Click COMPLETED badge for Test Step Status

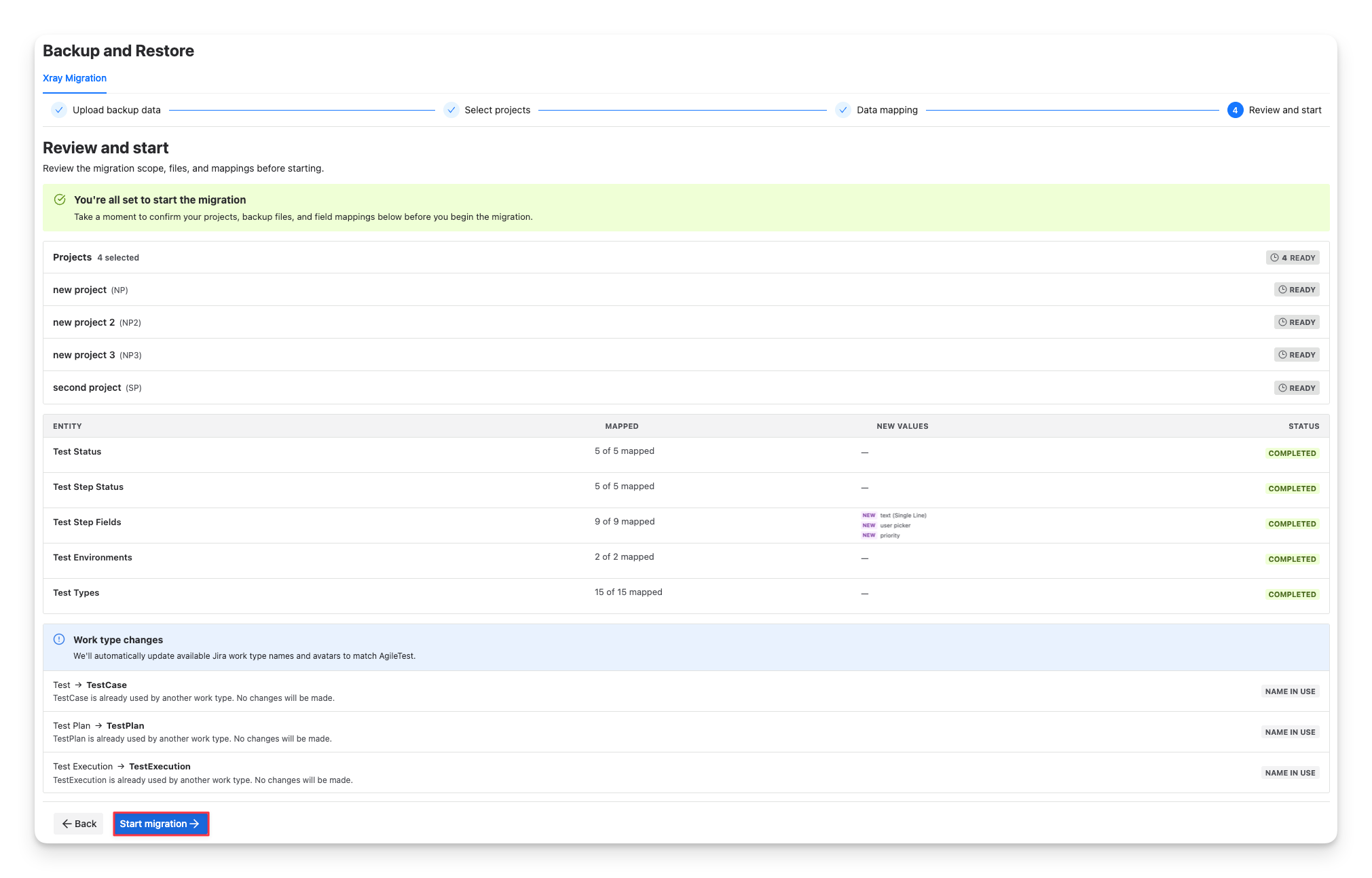tap(1292, 489)
